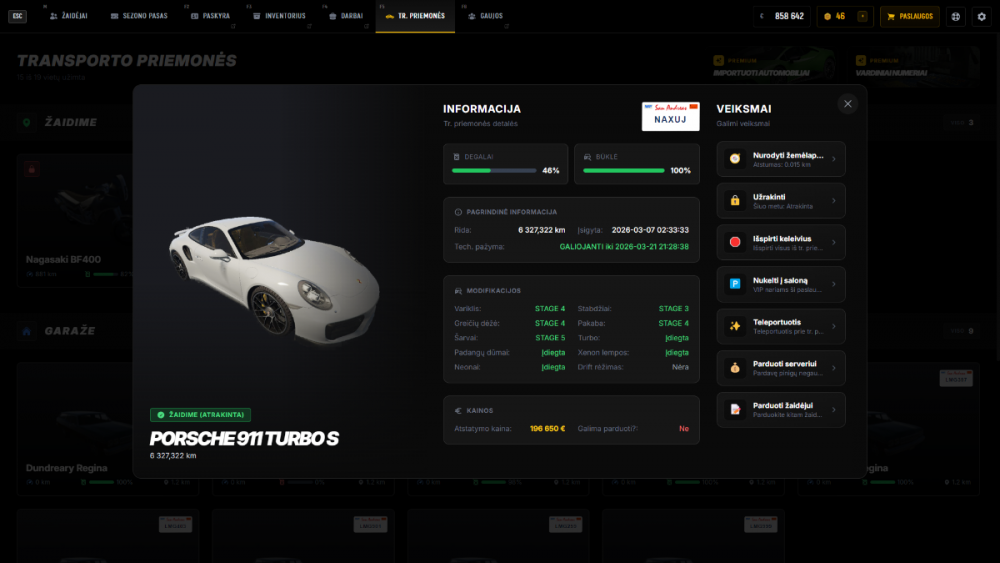This screenshot has height=563, width=1000.
Task: Click the red circle icon for Išspirti keleivius
Action: (x=735, y=242)
